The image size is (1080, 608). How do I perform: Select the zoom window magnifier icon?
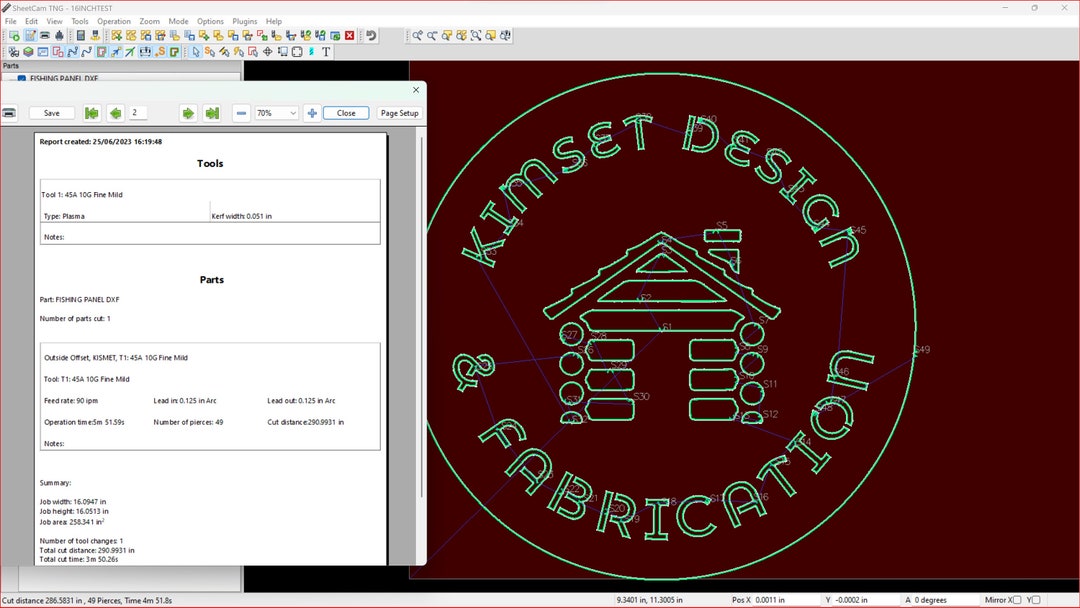tap(476, 35)
